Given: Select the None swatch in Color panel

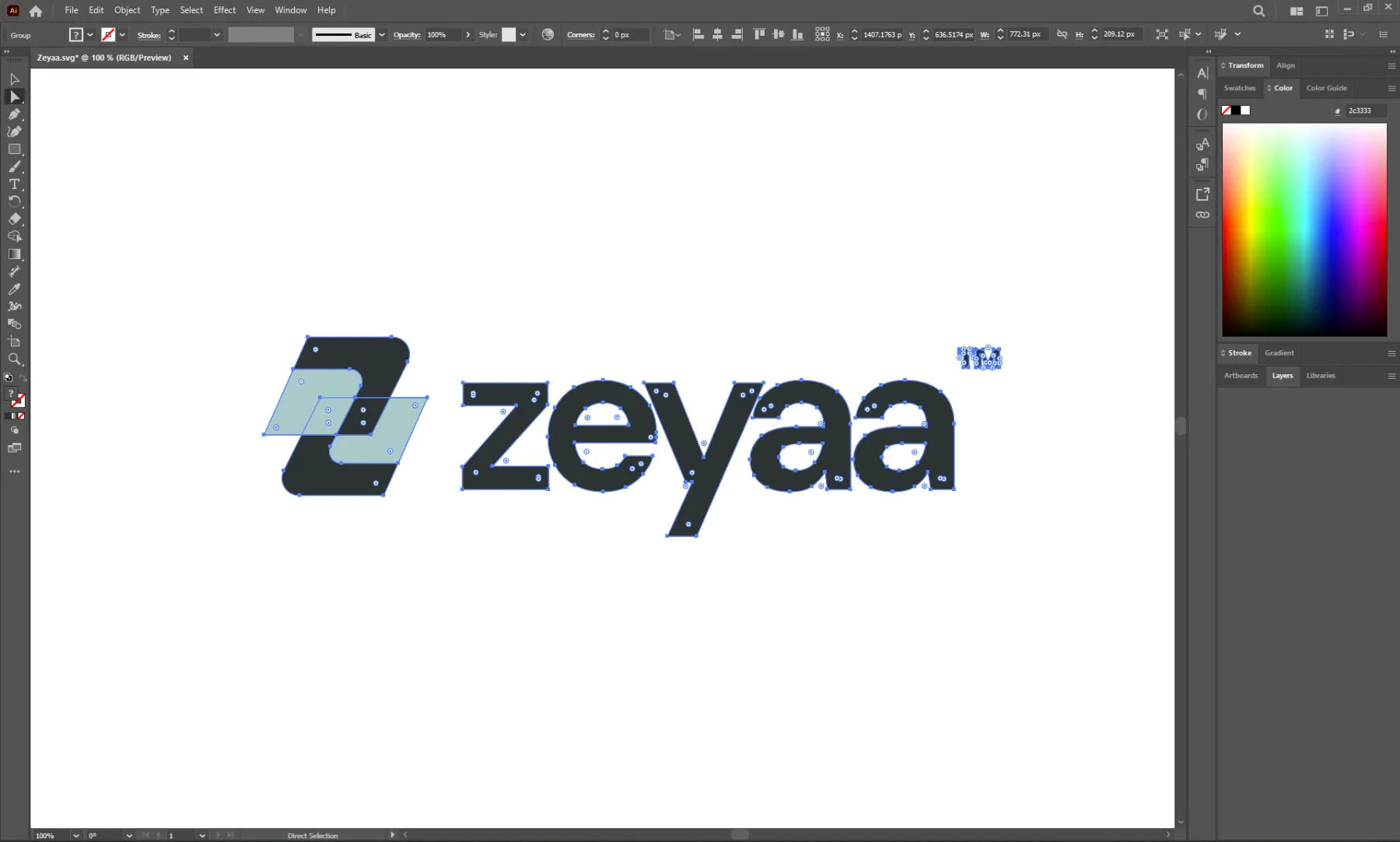Looking at the screenshot, I should [x=1227, y=111].
